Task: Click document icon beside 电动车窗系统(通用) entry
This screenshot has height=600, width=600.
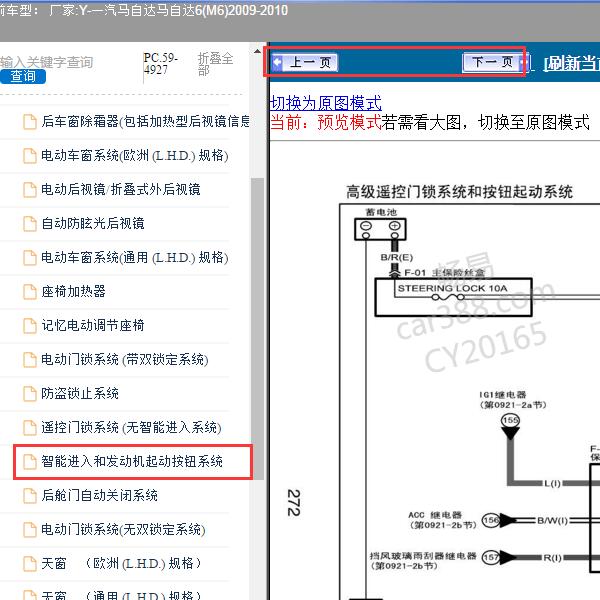Action: (29, 258)
